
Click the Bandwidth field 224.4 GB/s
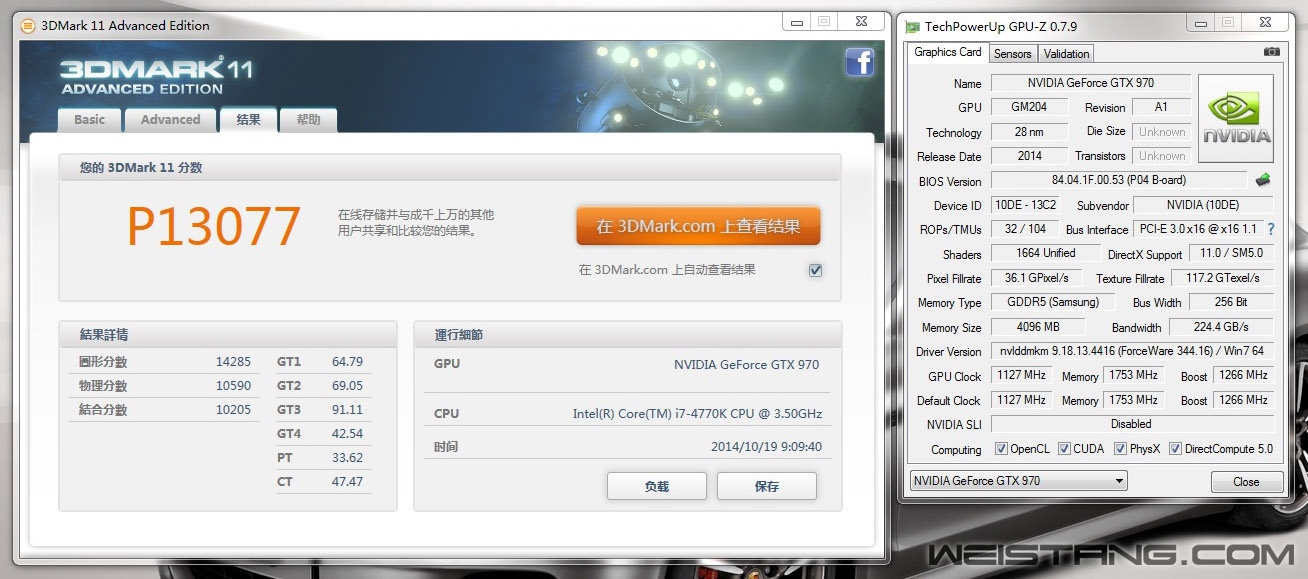1221,327
